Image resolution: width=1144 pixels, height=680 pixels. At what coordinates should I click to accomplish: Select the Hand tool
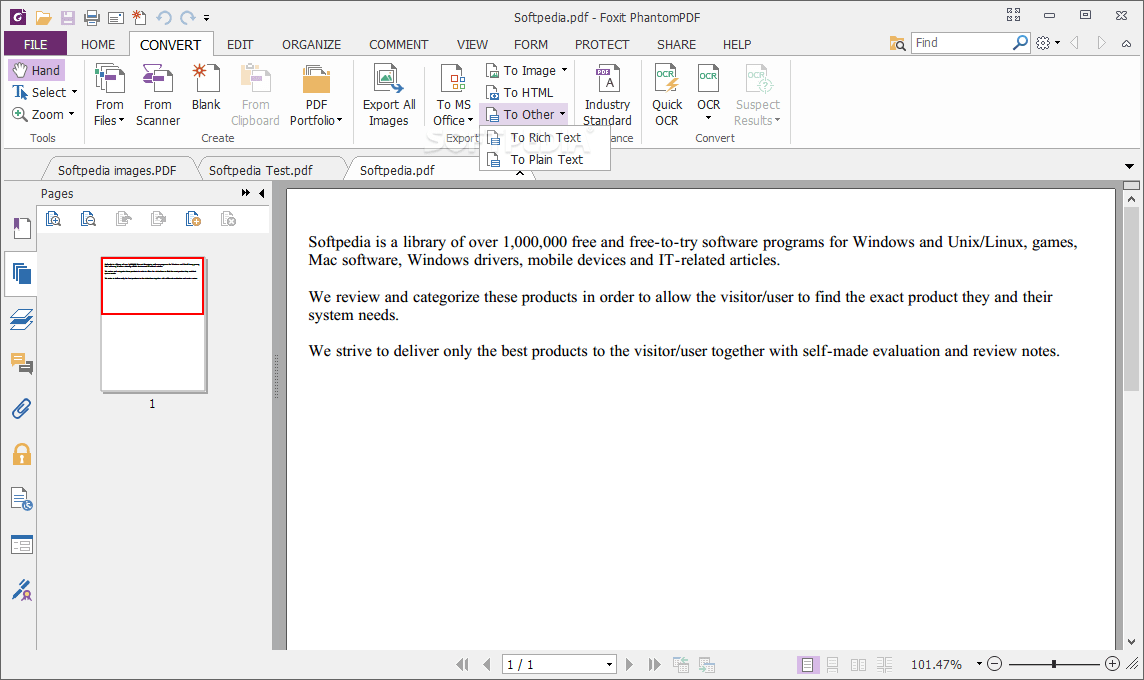click(x=36, y=70)
